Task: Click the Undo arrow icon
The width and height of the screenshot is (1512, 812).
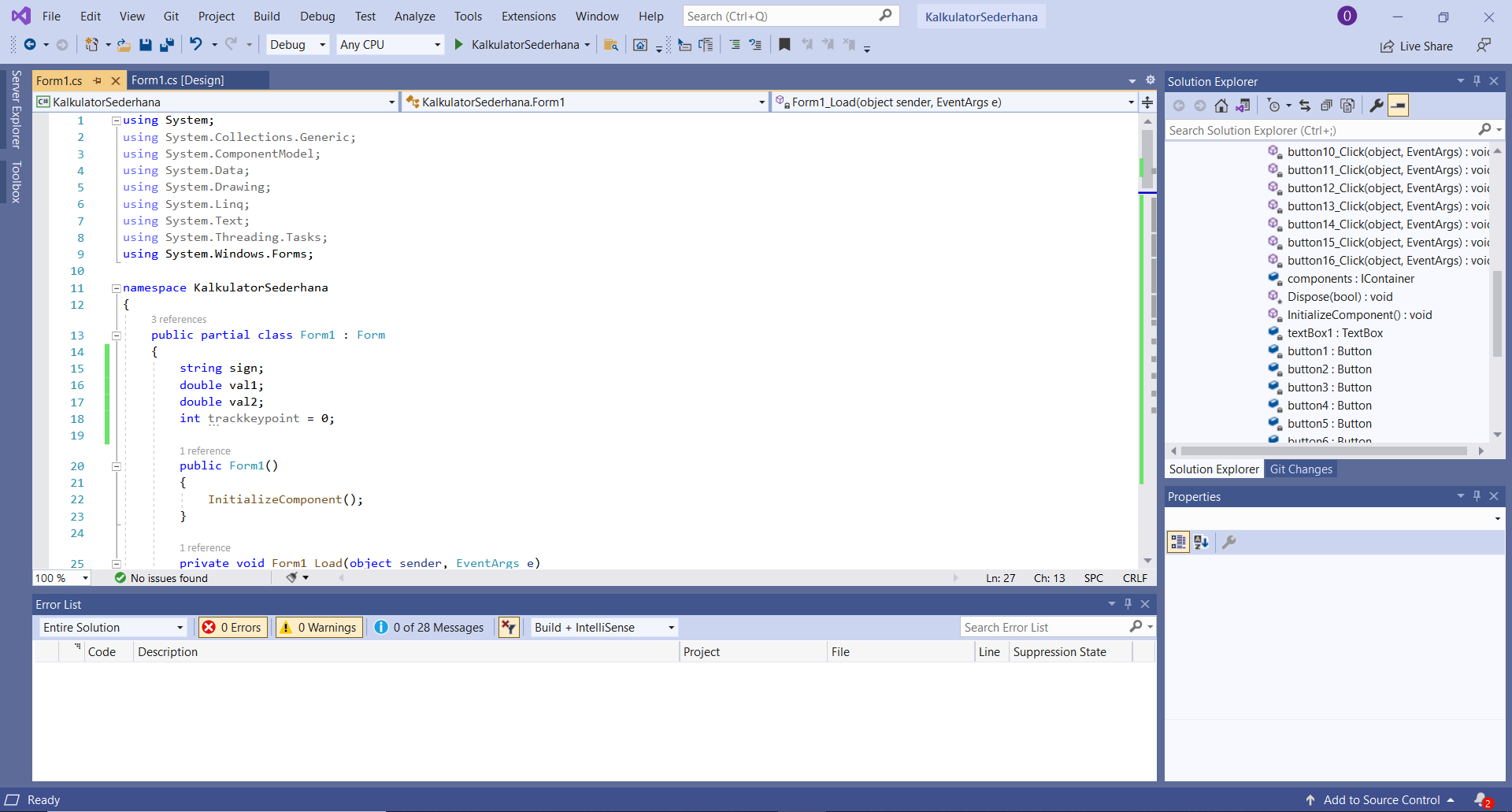Action: 196,44
